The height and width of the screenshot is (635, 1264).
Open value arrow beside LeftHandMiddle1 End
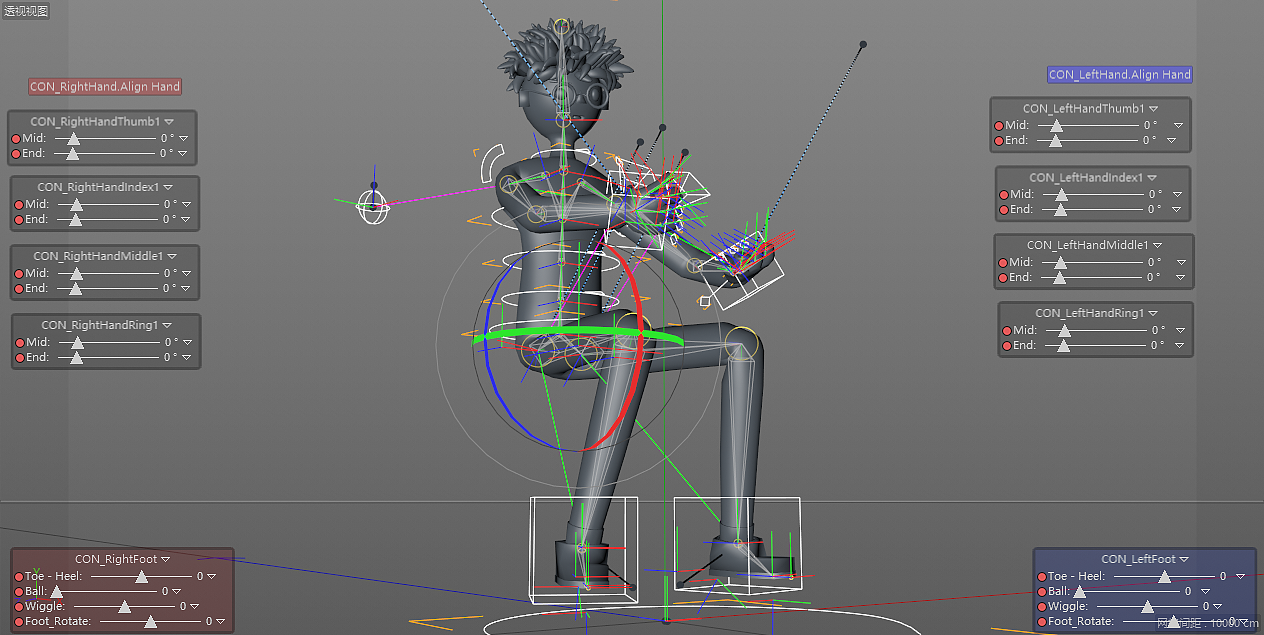point(1182,277)
